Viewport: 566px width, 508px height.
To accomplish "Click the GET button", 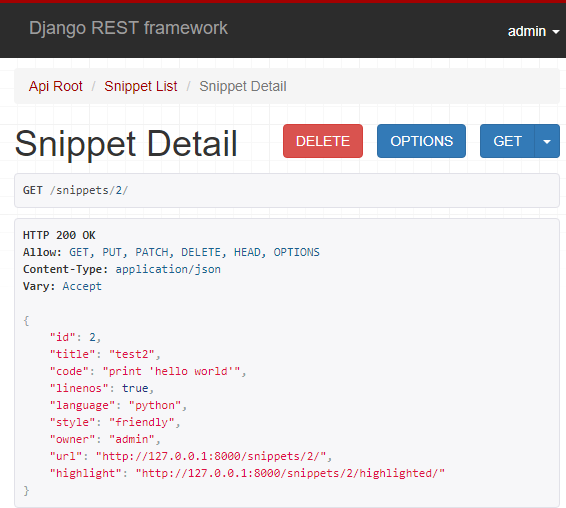I will pyautogui.click(x=507, y=141).
